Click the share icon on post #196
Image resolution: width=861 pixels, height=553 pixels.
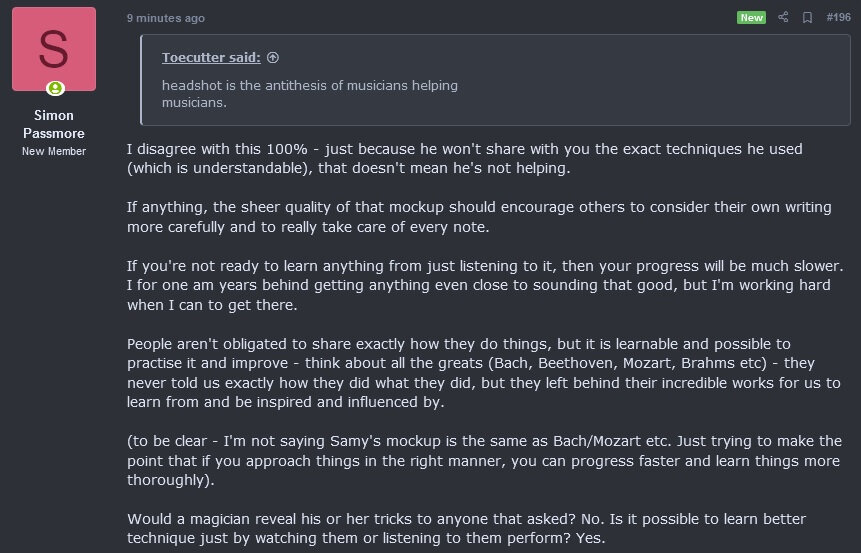[x=783, y=17]
